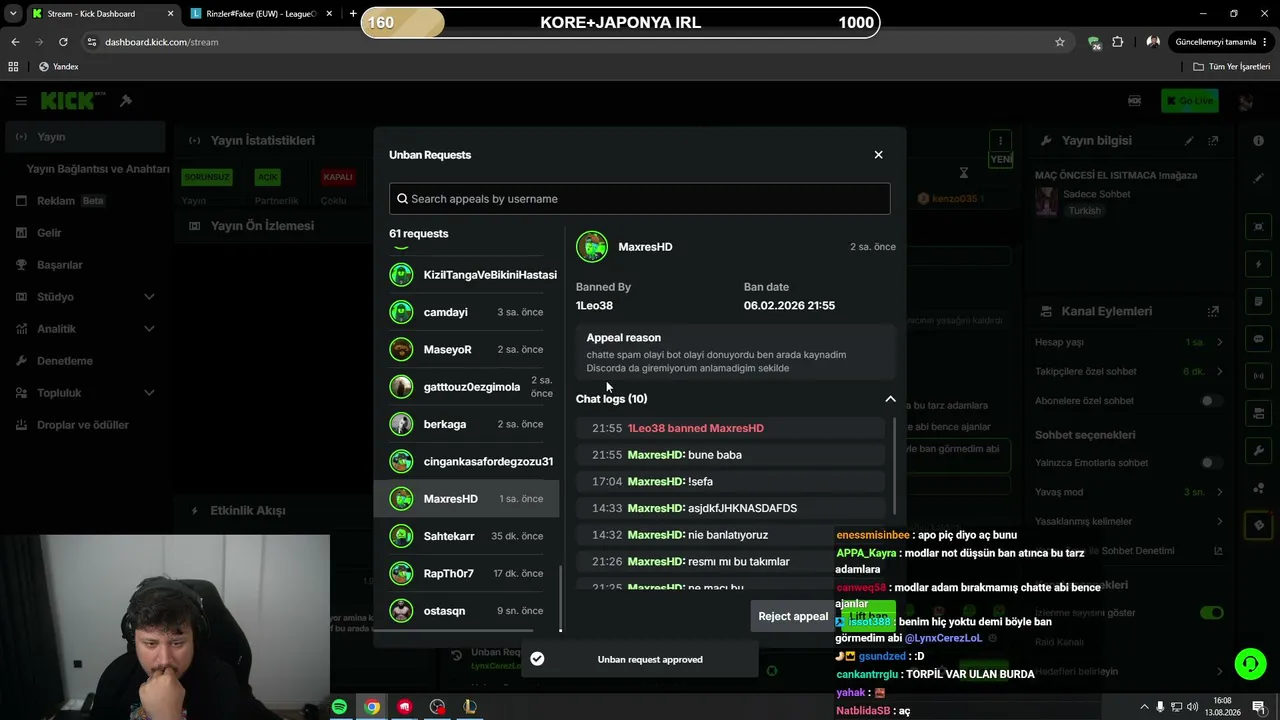Open the green support headset button
This screenshot has width=1280, height=720.
click(1249, 664)
